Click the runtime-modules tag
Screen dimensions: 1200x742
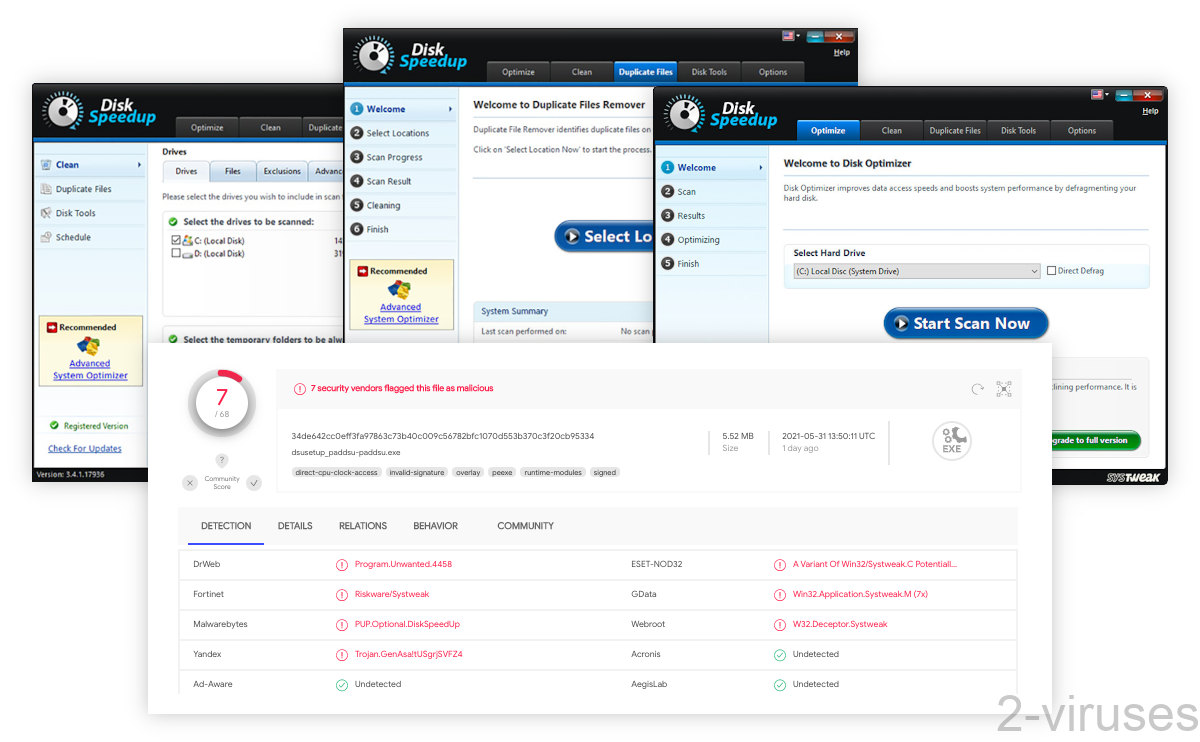(552, 472)
